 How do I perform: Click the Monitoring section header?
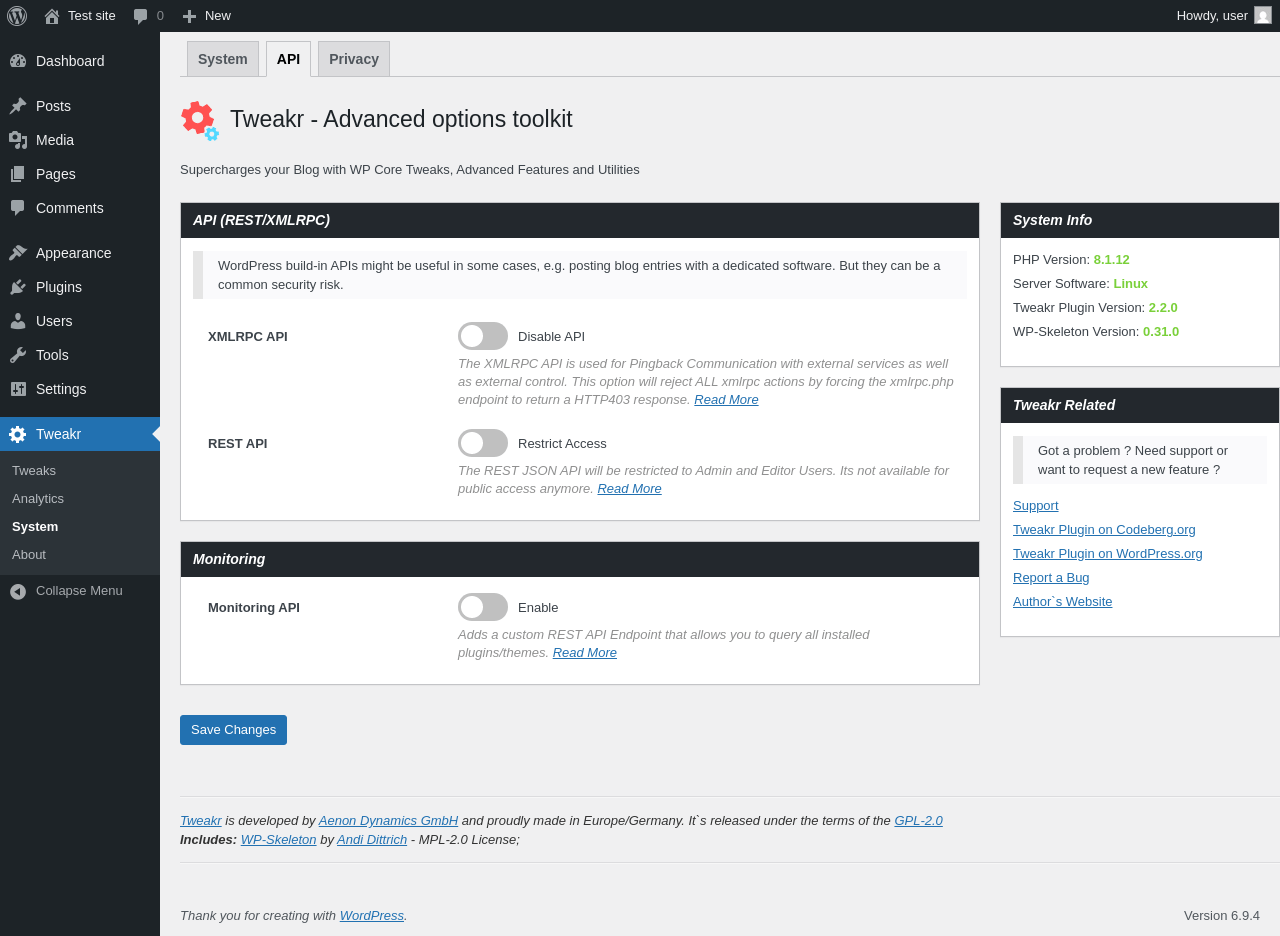[x=580, y=560]
